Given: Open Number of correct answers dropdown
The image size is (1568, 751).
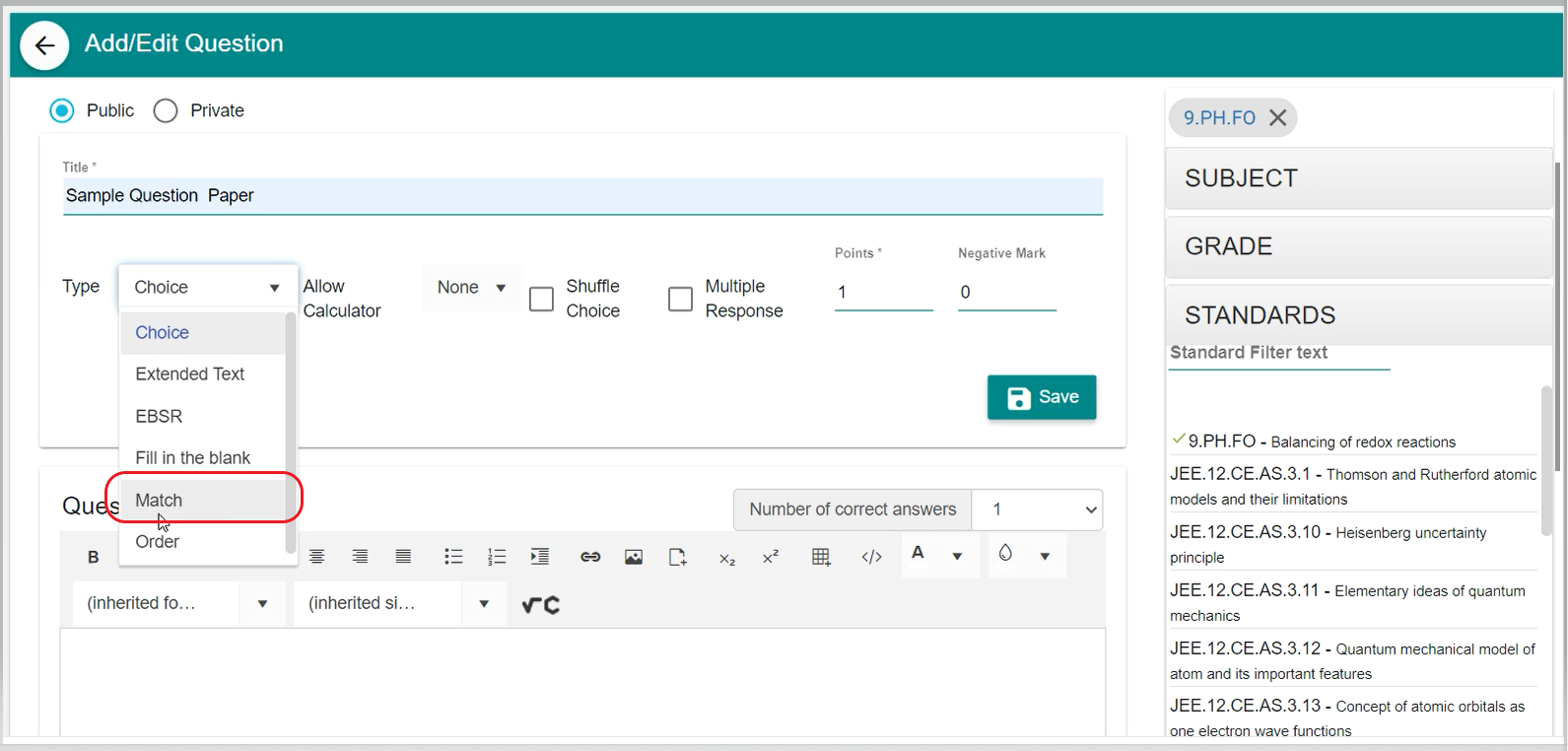Looking at the screenshot, I should point(1037,510).
